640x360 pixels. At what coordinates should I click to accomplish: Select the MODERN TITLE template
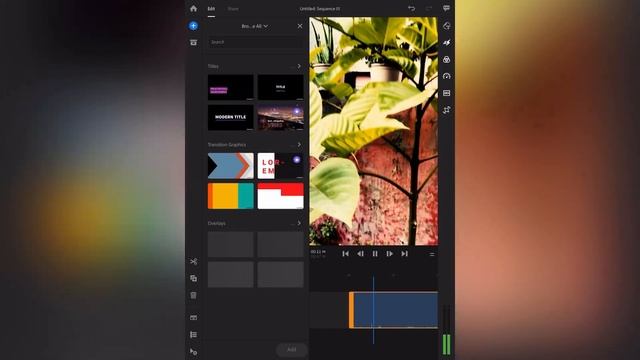(231, 118)
